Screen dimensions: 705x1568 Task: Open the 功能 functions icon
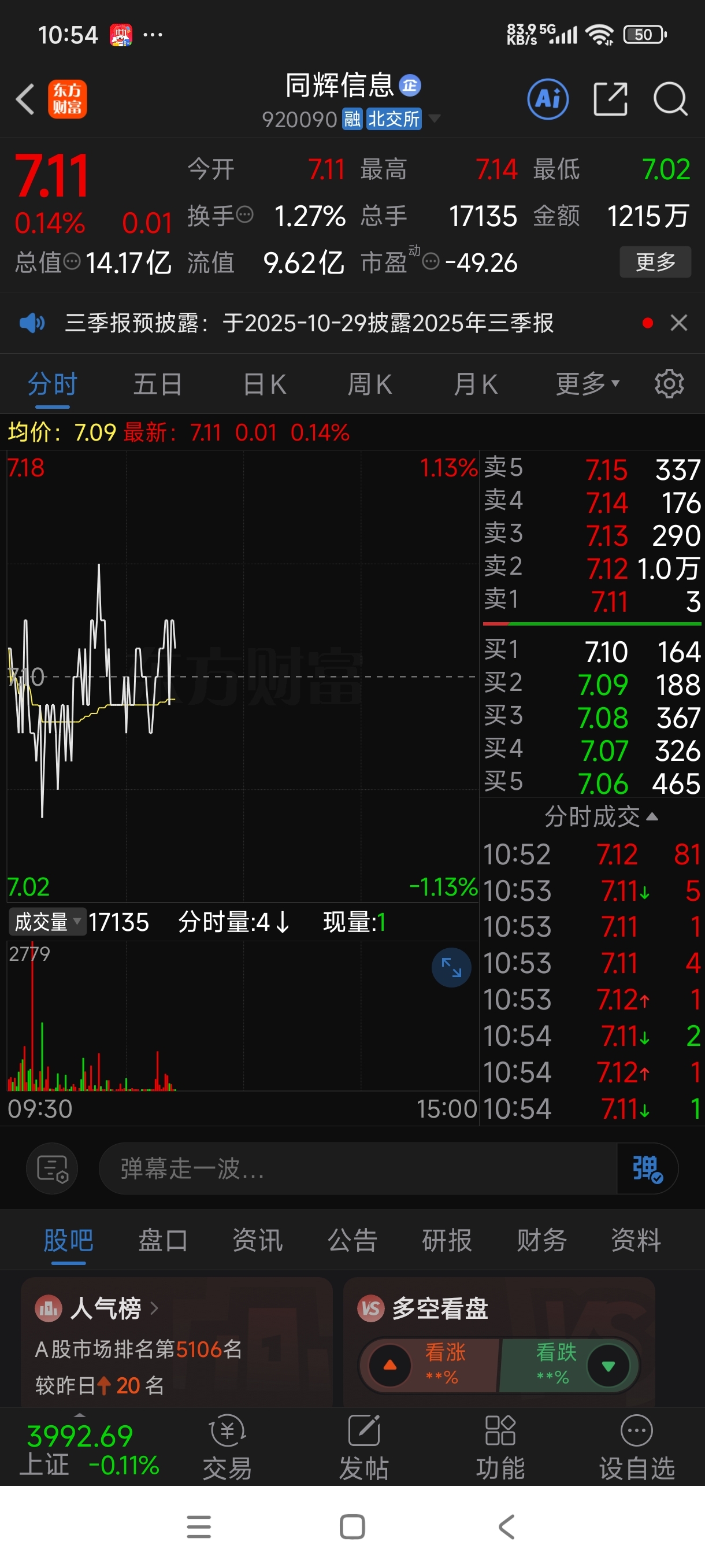(x=500, y=1448)
